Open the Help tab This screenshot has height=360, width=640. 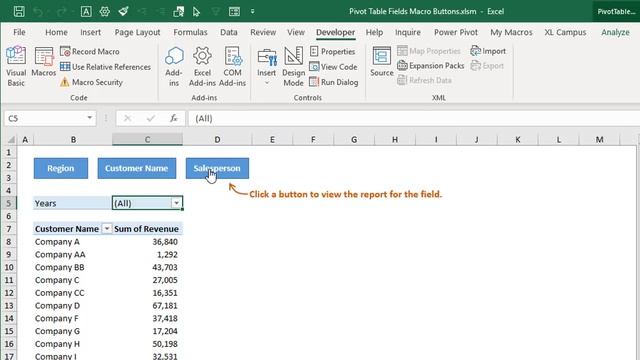click(374, 32)
